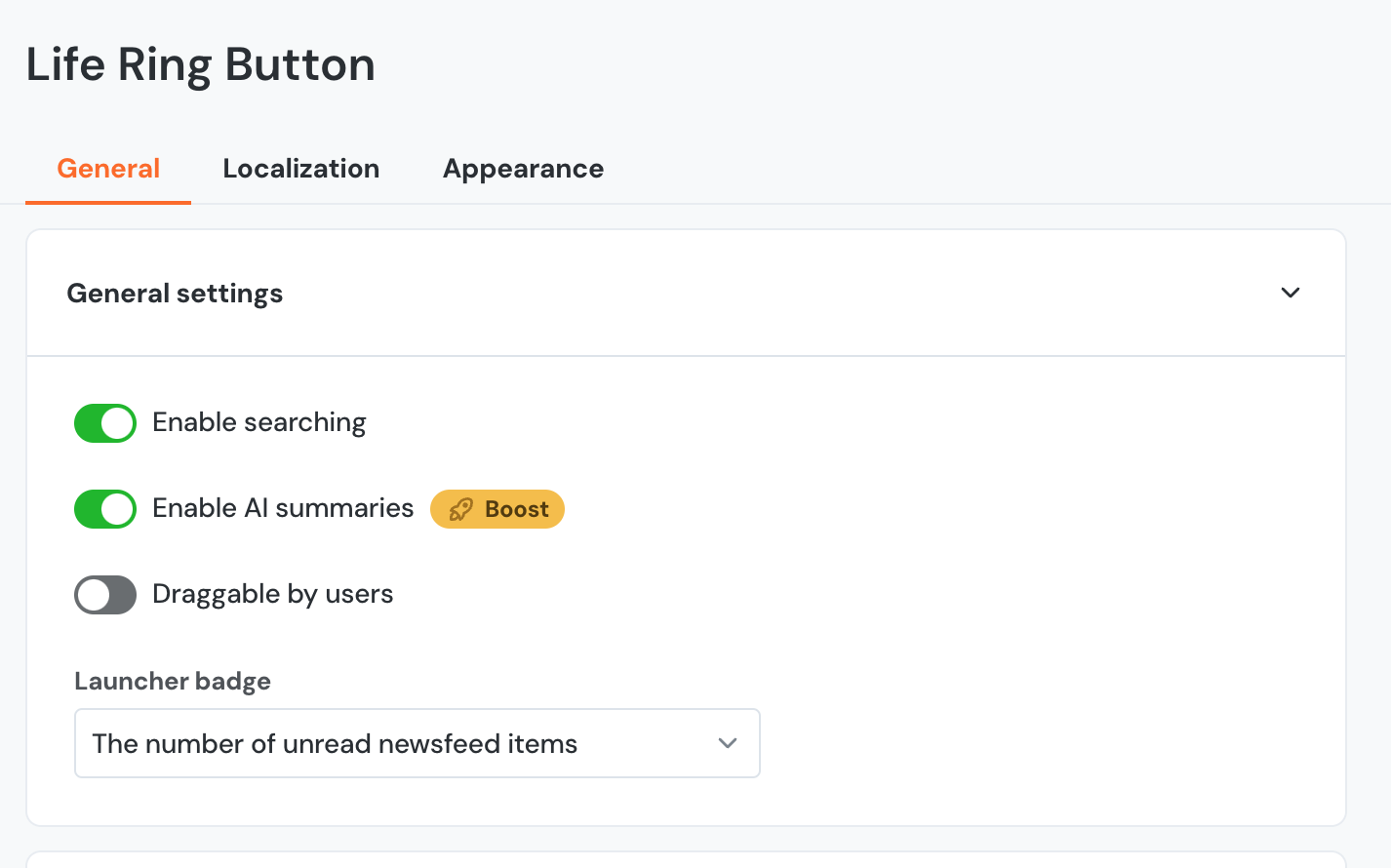Viewport: 1391px width, 868px height.
Task: Click the "Launcher badge" field label
Action: coord(173,681)
